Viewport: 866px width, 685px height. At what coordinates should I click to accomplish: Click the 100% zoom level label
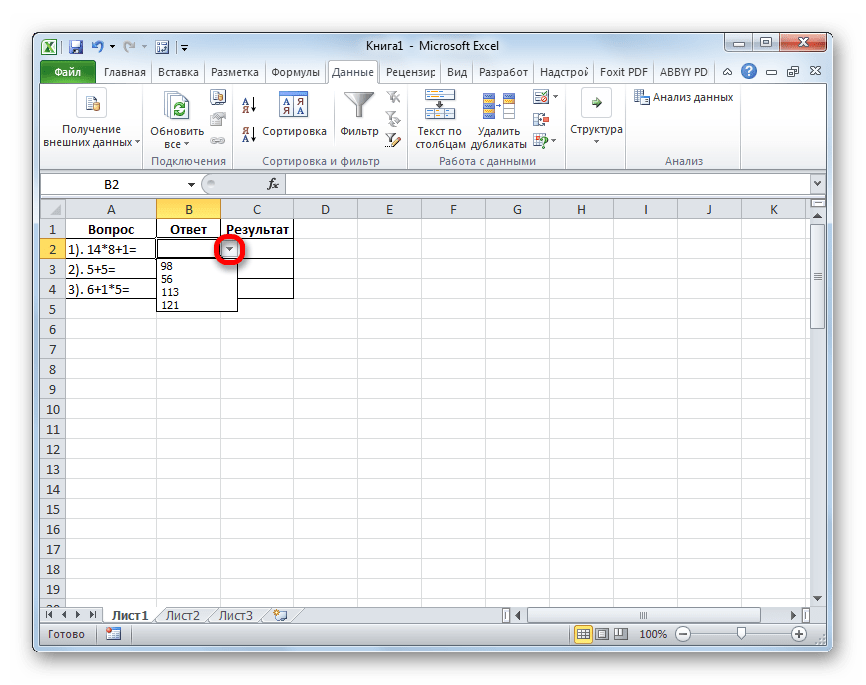(653, 634)
